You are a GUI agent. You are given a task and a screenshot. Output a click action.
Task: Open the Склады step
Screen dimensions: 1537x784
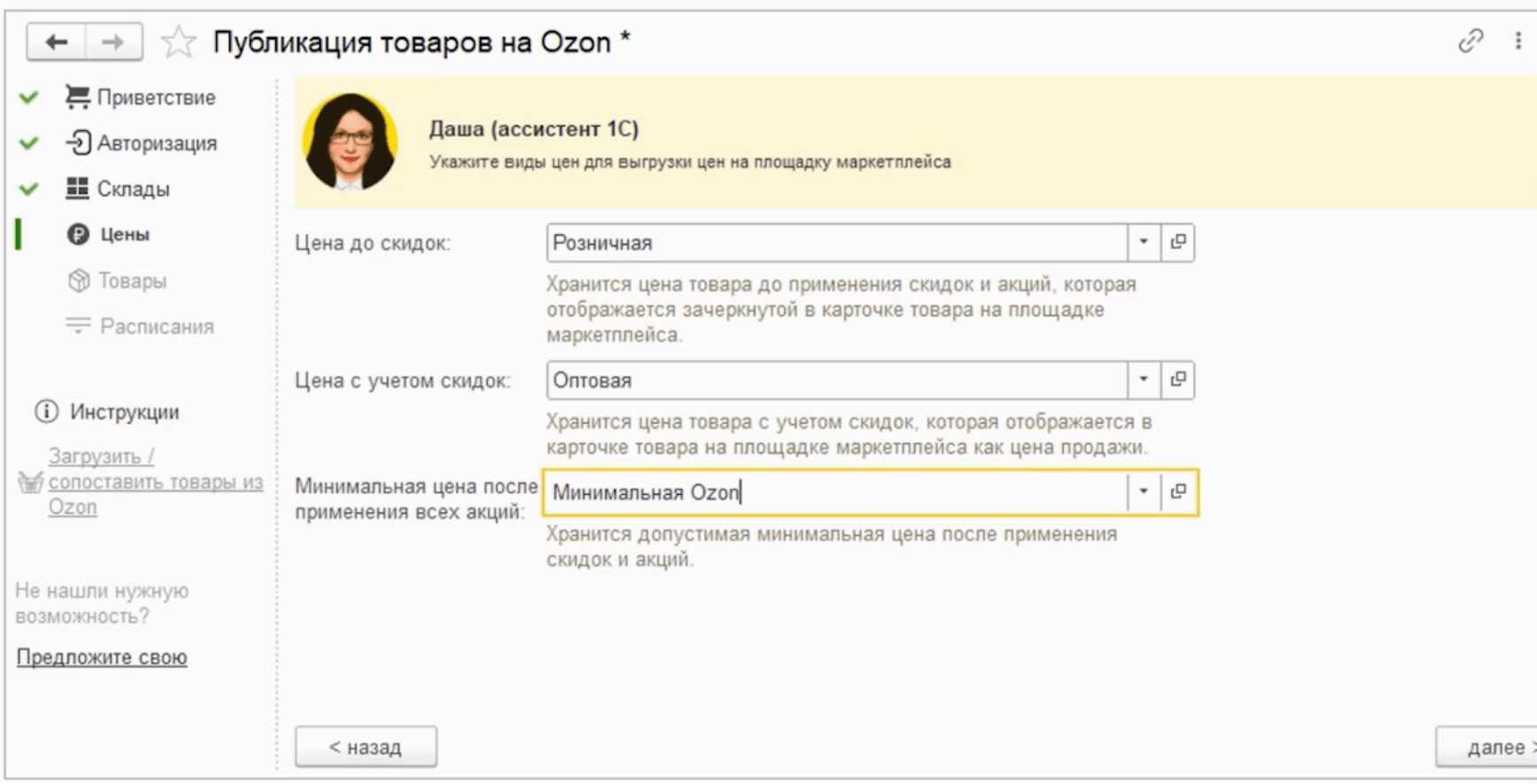pyautogui.click(x=133, y=188)
